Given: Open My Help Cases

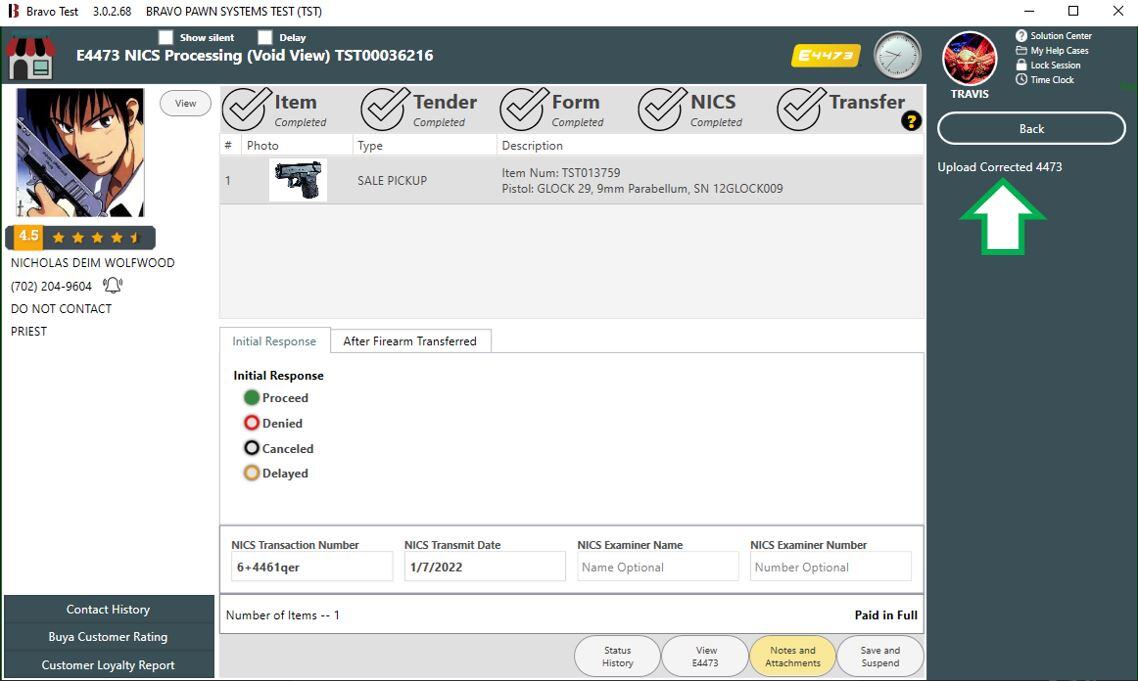Looking at the screenshot, I should [1052, 51].
